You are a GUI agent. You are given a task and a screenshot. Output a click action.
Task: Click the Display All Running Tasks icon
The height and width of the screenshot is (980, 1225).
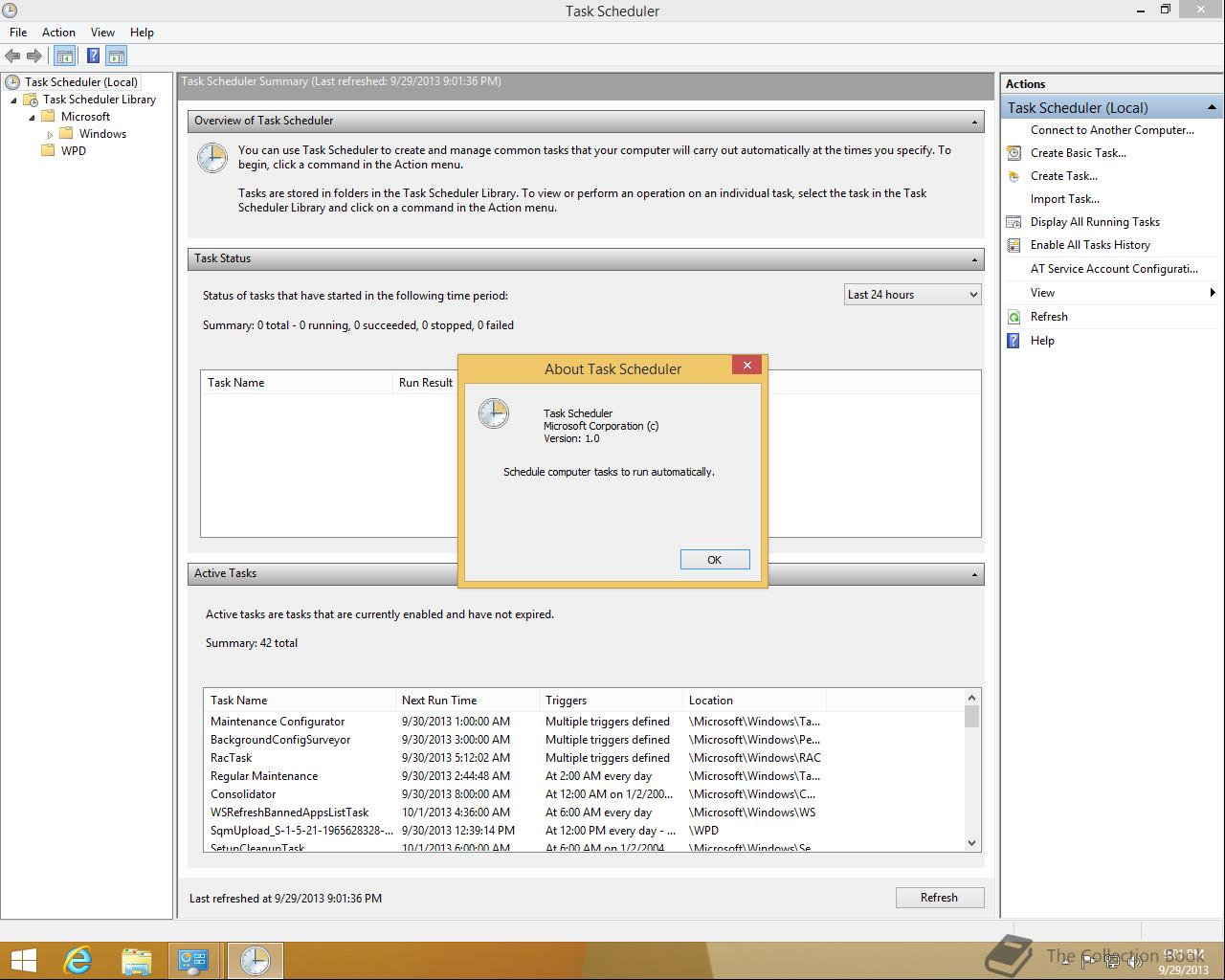coord(1013,222)
